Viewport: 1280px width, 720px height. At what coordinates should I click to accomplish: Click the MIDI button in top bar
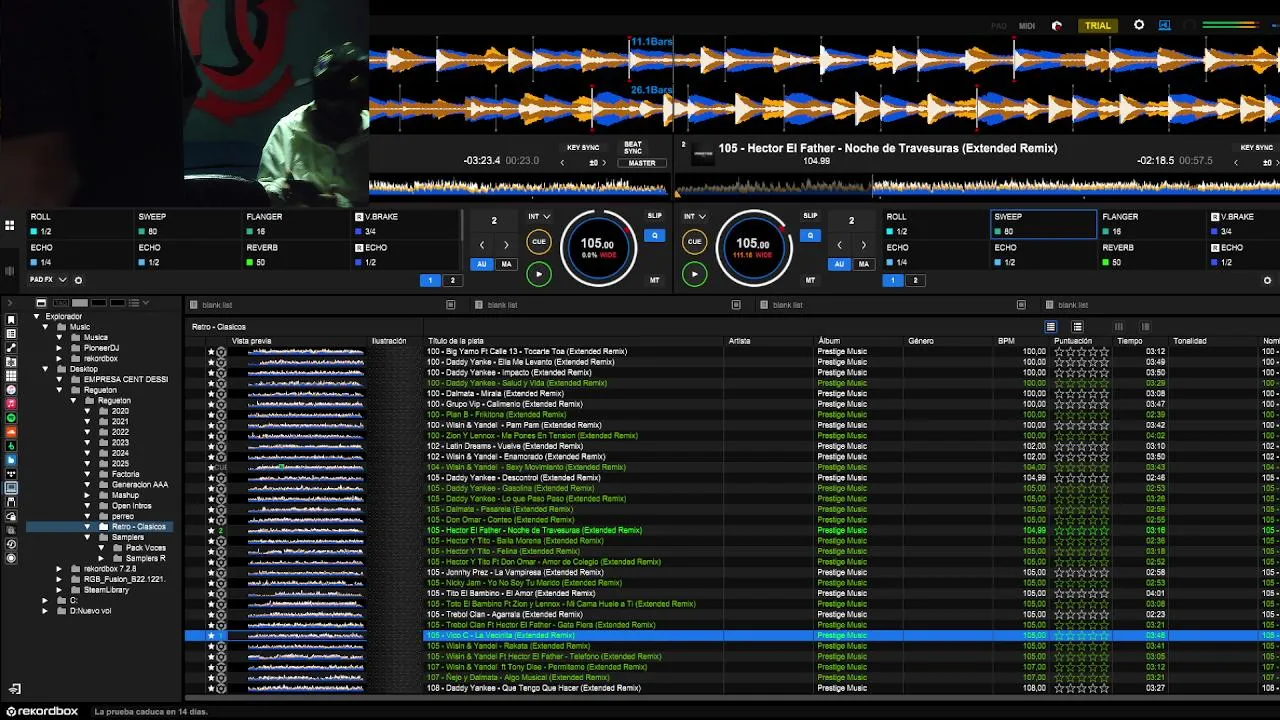pos(1027,26)
